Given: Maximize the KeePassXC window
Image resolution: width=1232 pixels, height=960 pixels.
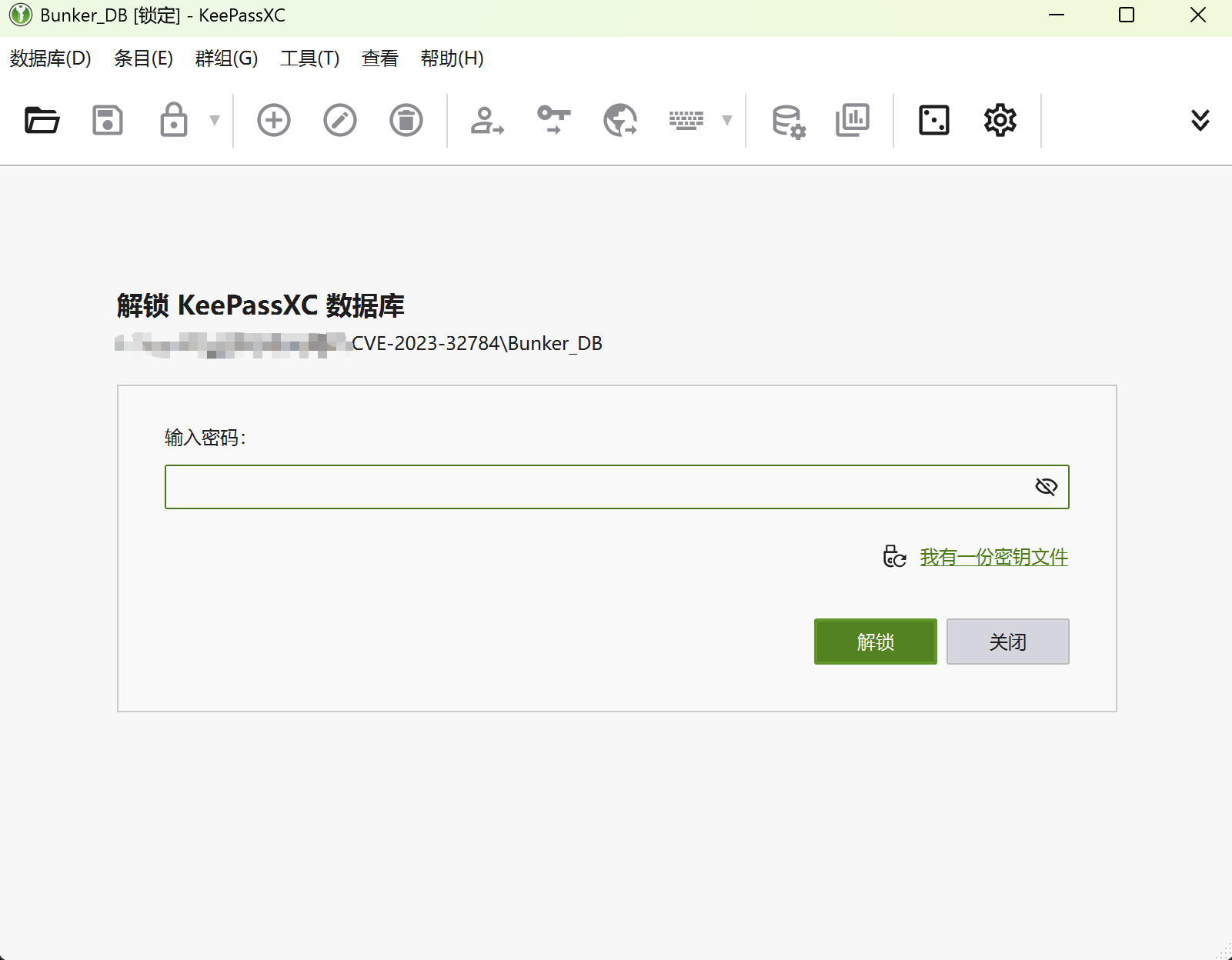Looking at the screenshot, I should [x=1127, y=15].
